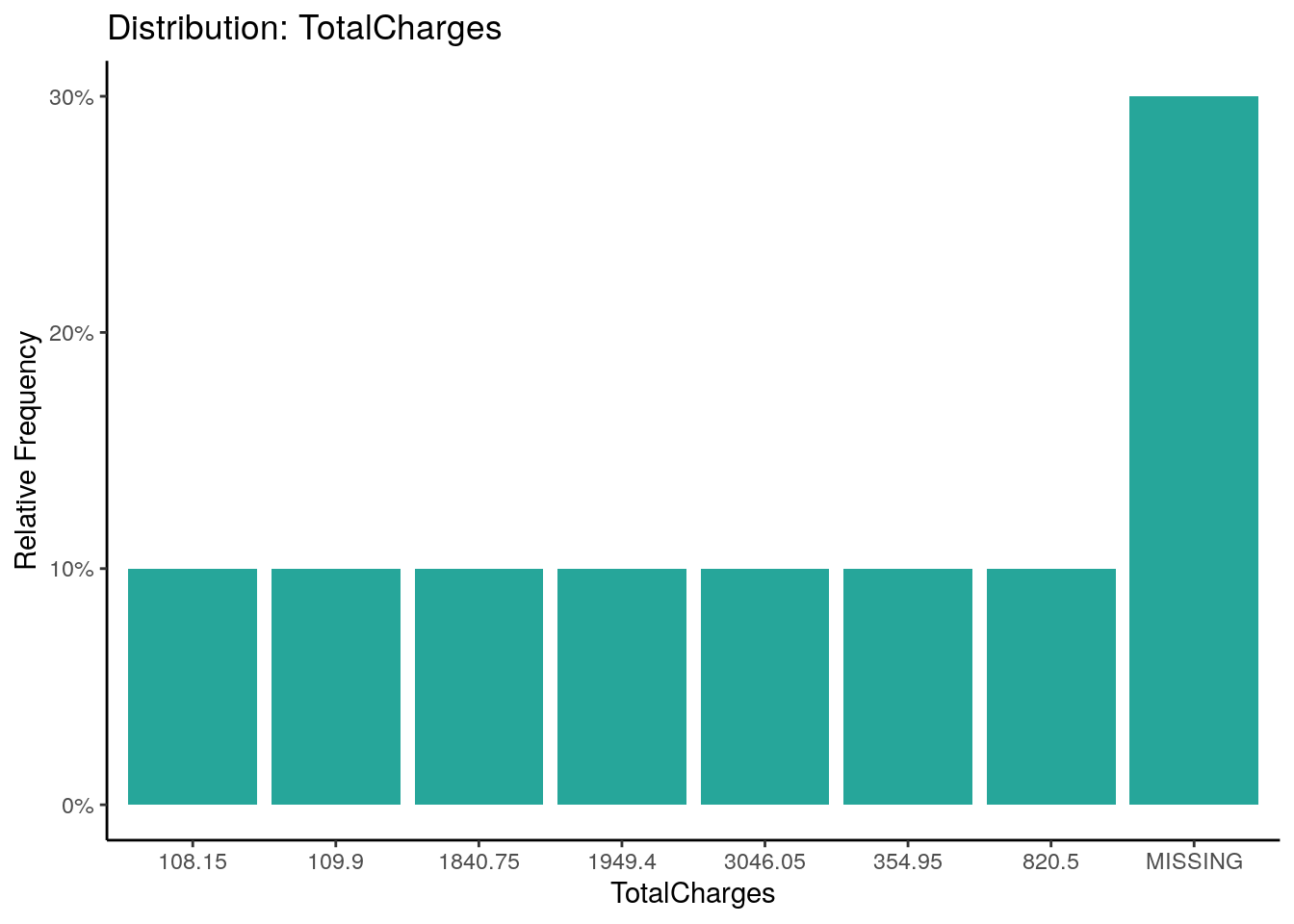
Task: Click the 3046.05 bar
Action: click(764, 686)
